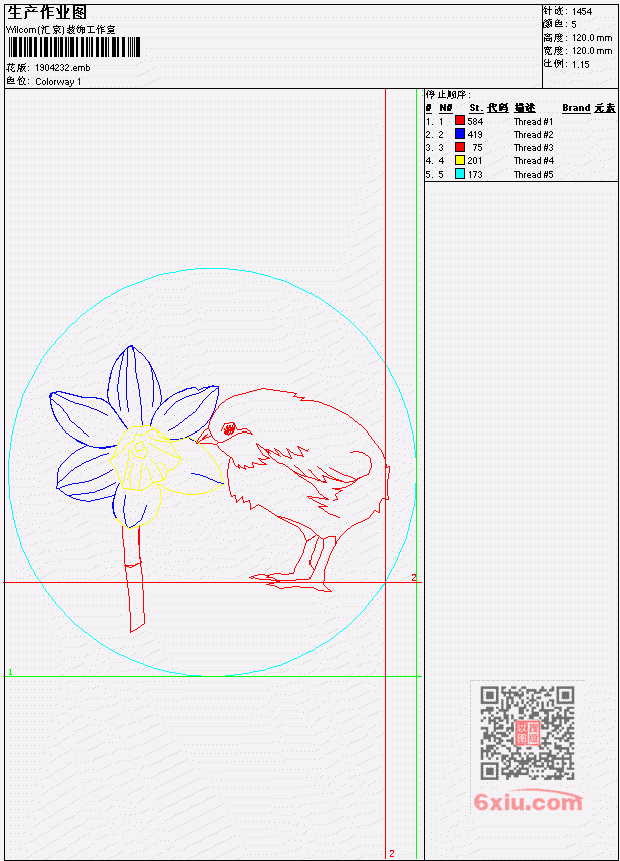
Task: Select the 'Thread #4' description text
Action: tap(533, 161)
